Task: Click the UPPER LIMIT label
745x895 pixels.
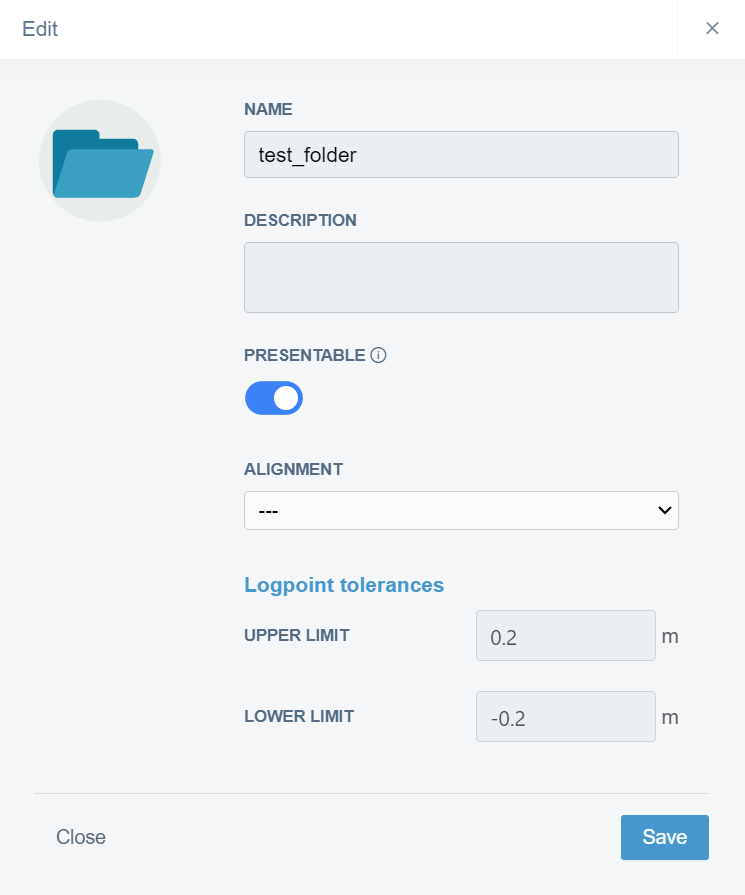Action: pos(296,635)
